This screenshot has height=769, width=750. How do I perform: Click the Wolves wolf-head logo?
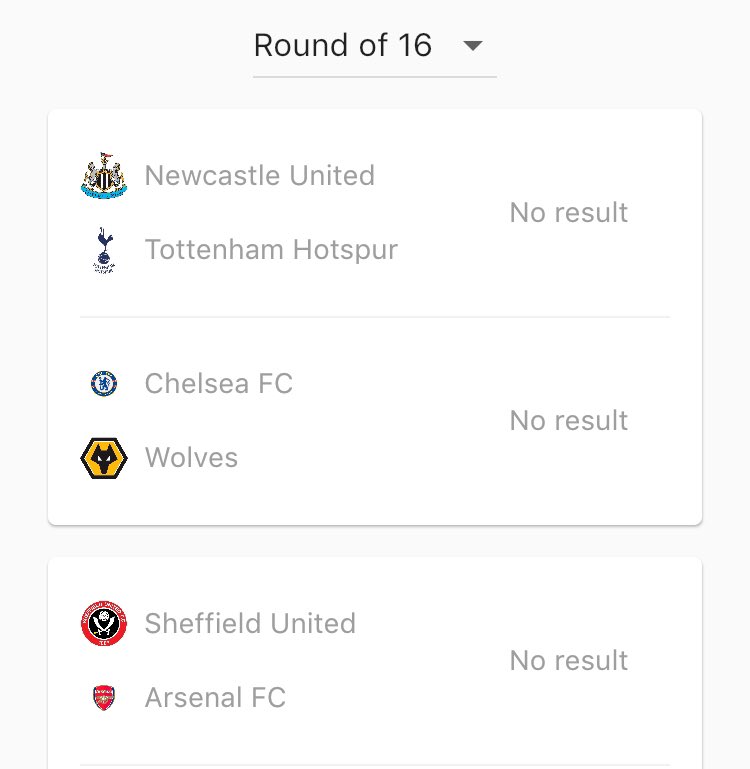[104, 458]
